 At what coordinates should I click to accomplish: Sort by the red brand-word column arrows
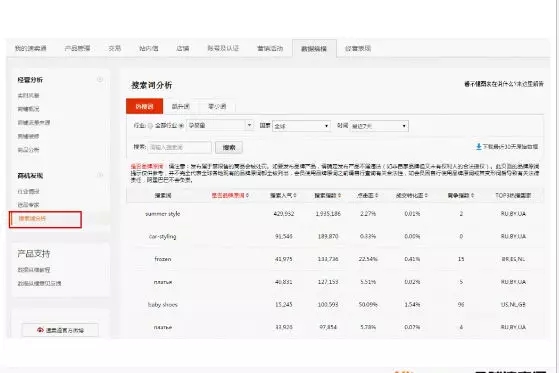(247, 195)
